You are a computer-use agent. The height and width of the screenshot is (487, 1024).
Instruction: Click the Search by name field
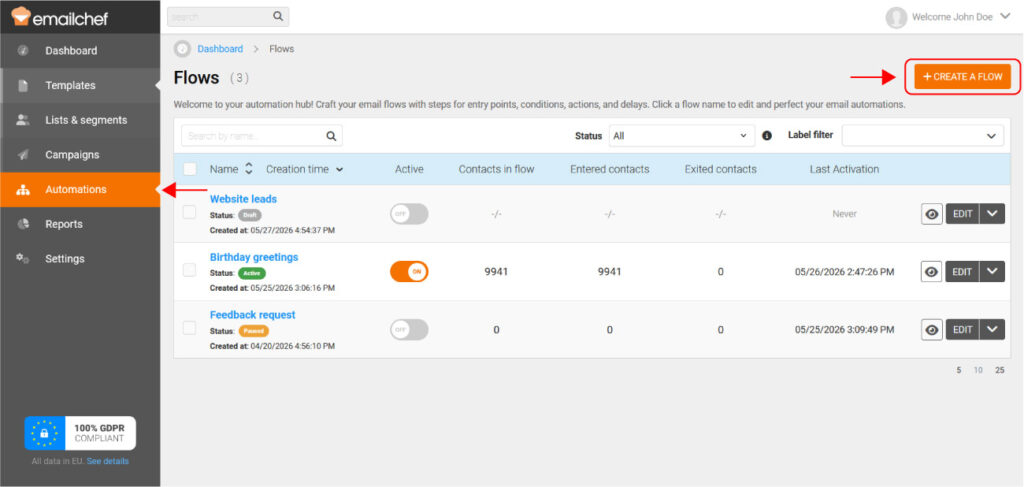point(261,136)
